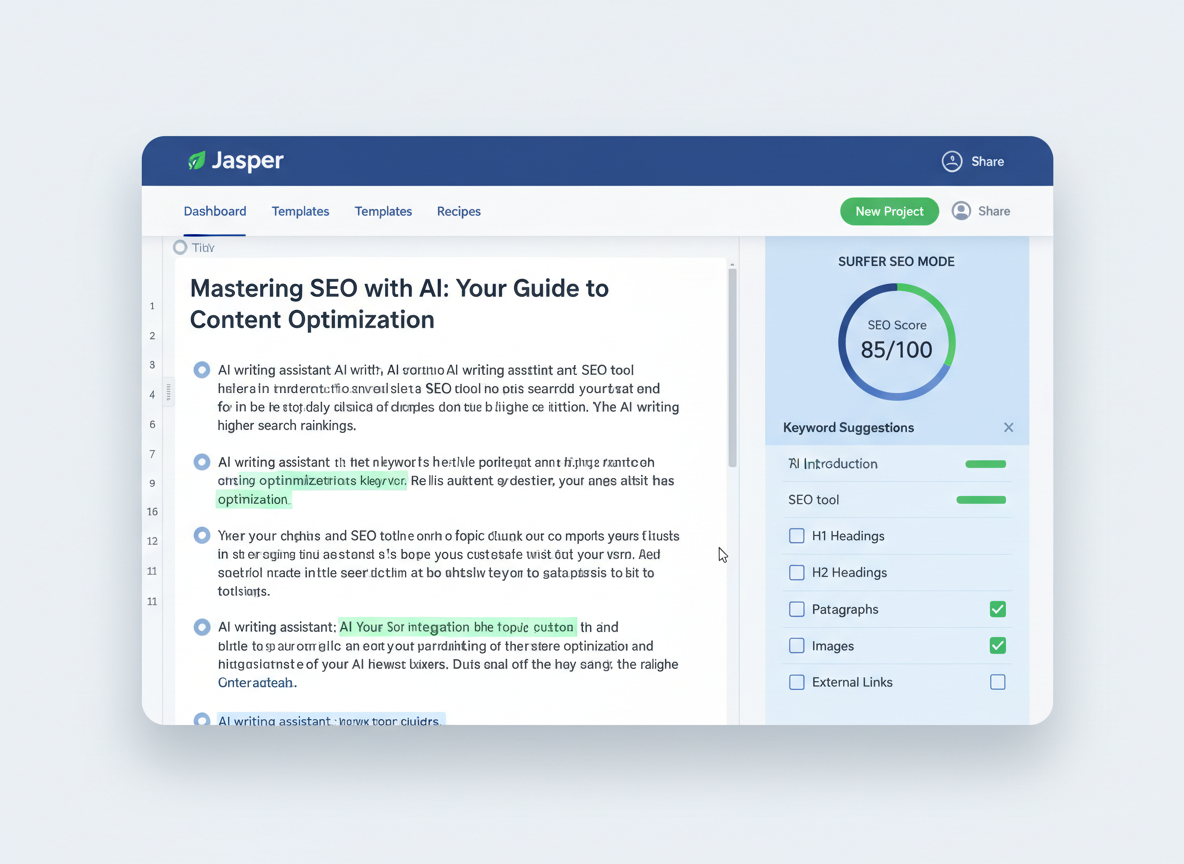Viewport: 1184px width, 864px height.
Task: Click the article title 'Mastering SEO with AI'
Action: click(399, 304)
